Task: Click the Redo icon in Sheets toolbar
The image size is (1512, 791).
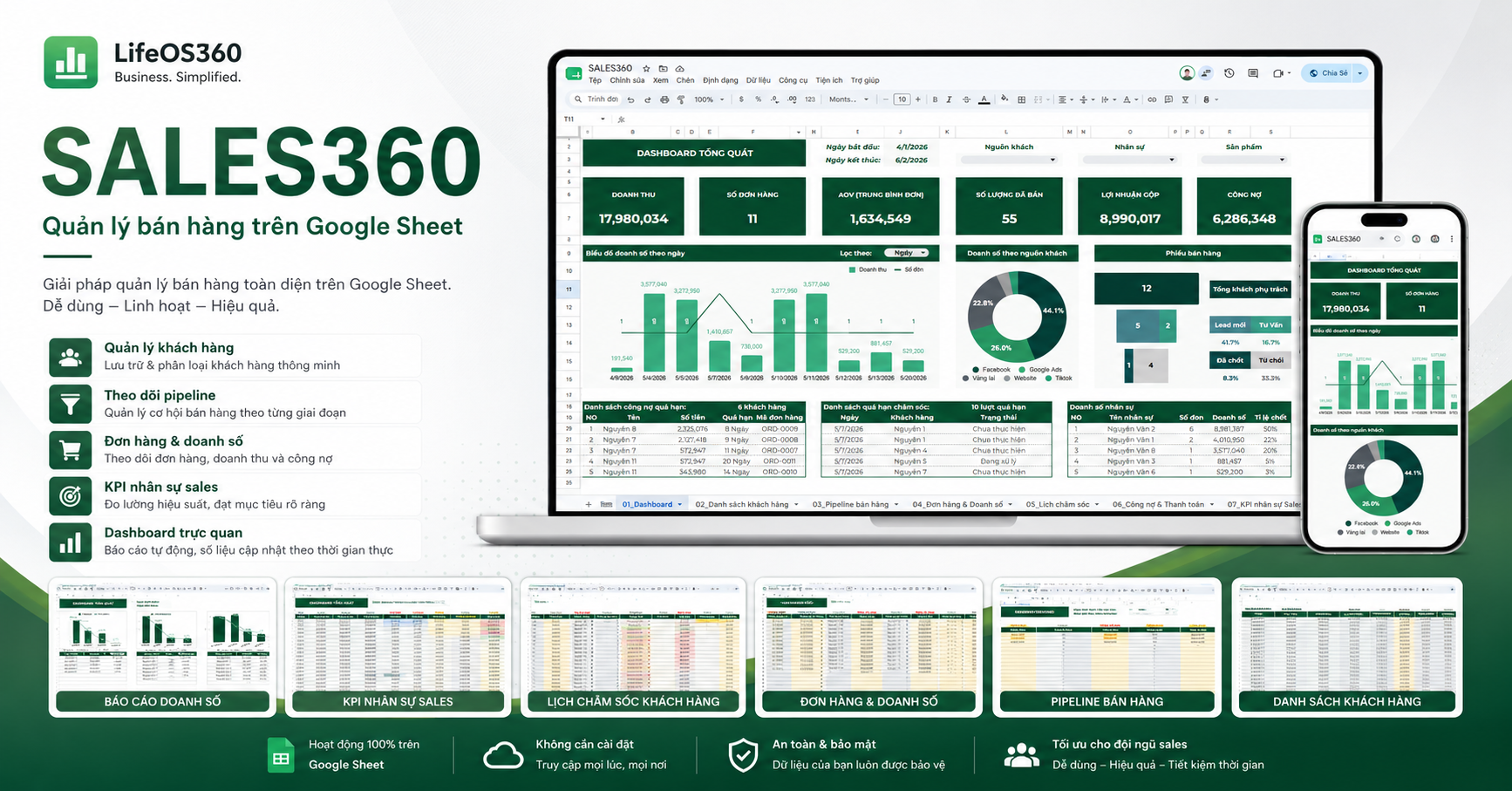Action: [647, 99]
